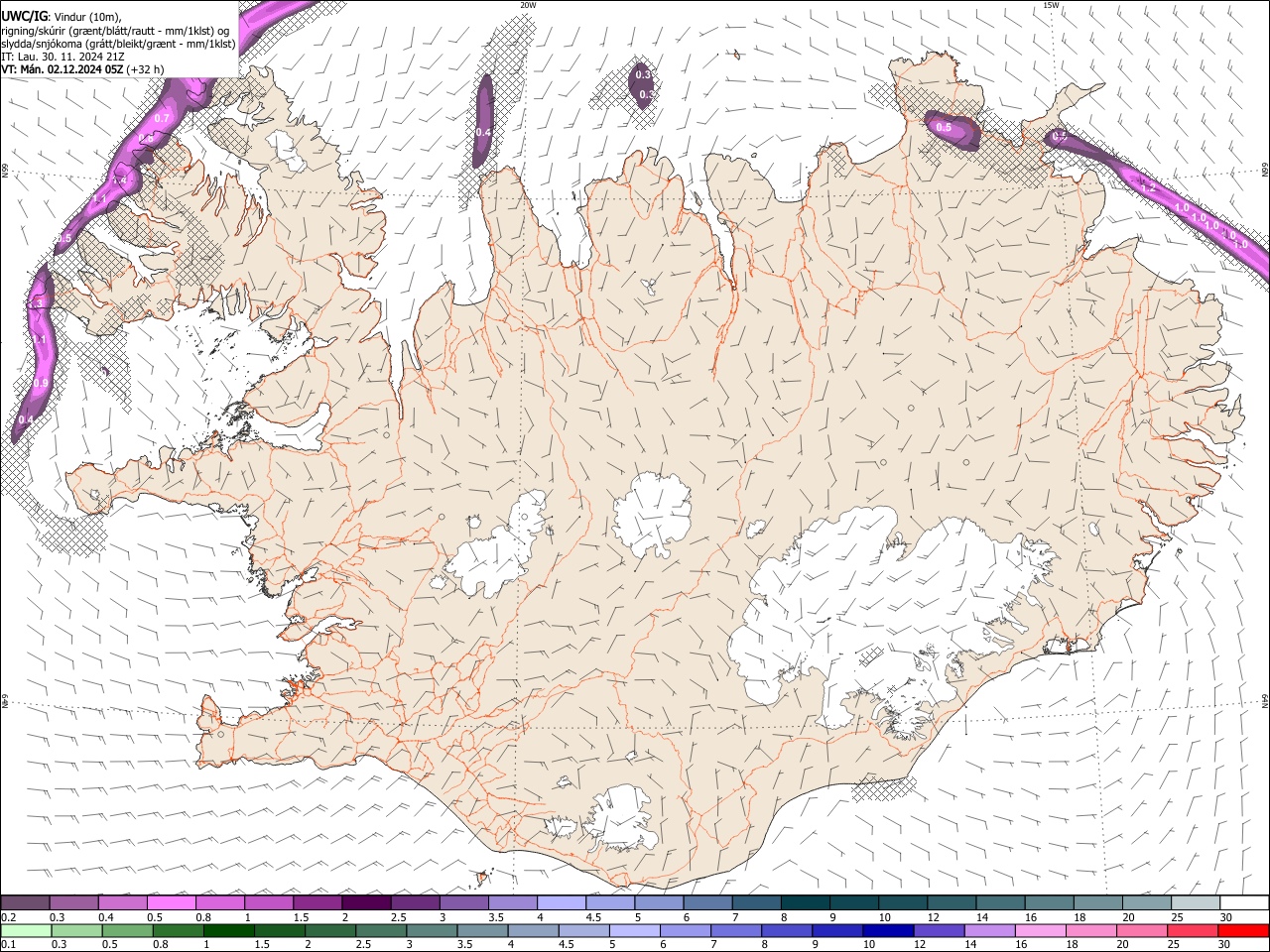
Task: Select the 'slydda/snjókoma' snow legend description line
Action: 119,44
